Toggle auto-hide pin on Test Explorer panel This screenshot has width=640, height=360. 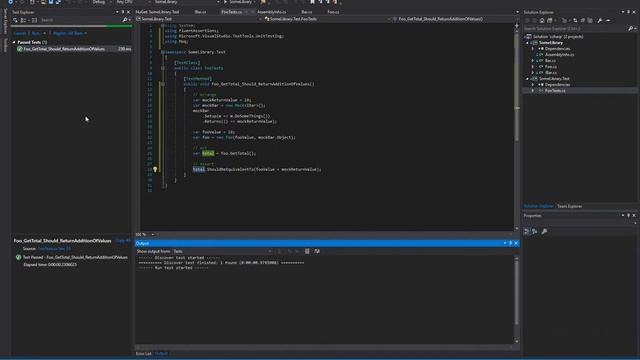pyautogui.click(x=123, y=12)
